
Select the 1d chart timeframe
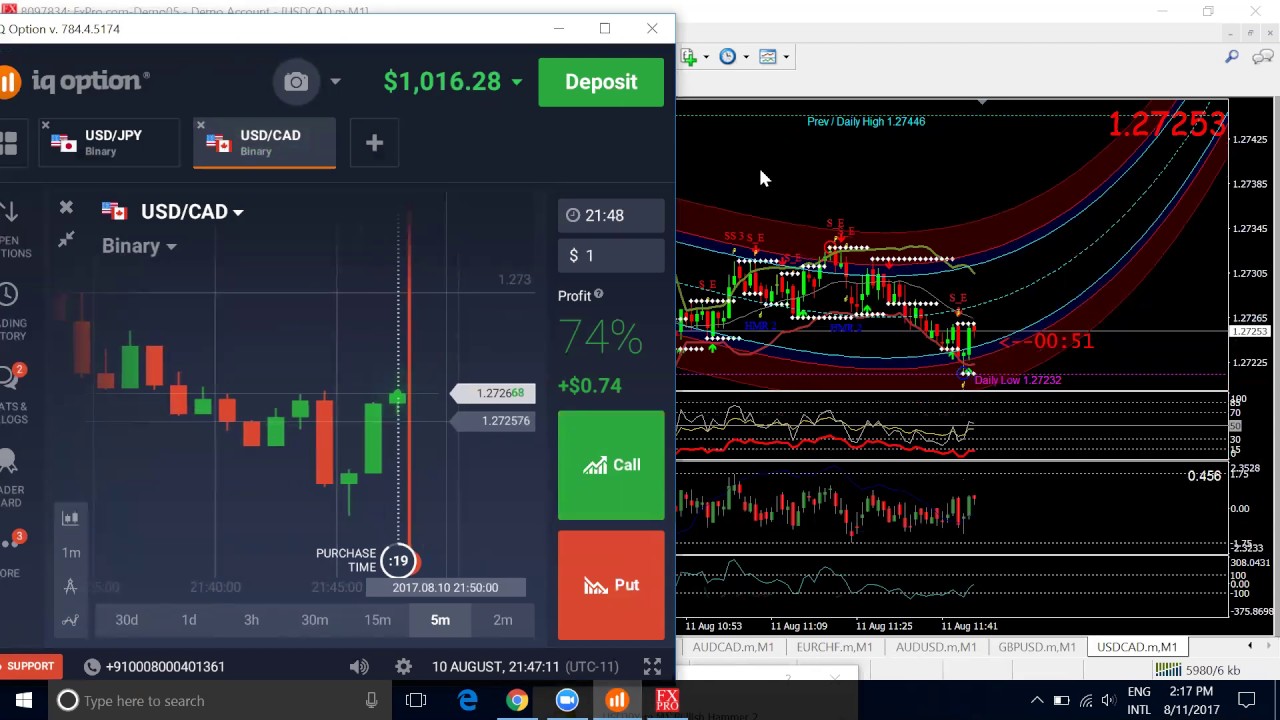(189, 620)
